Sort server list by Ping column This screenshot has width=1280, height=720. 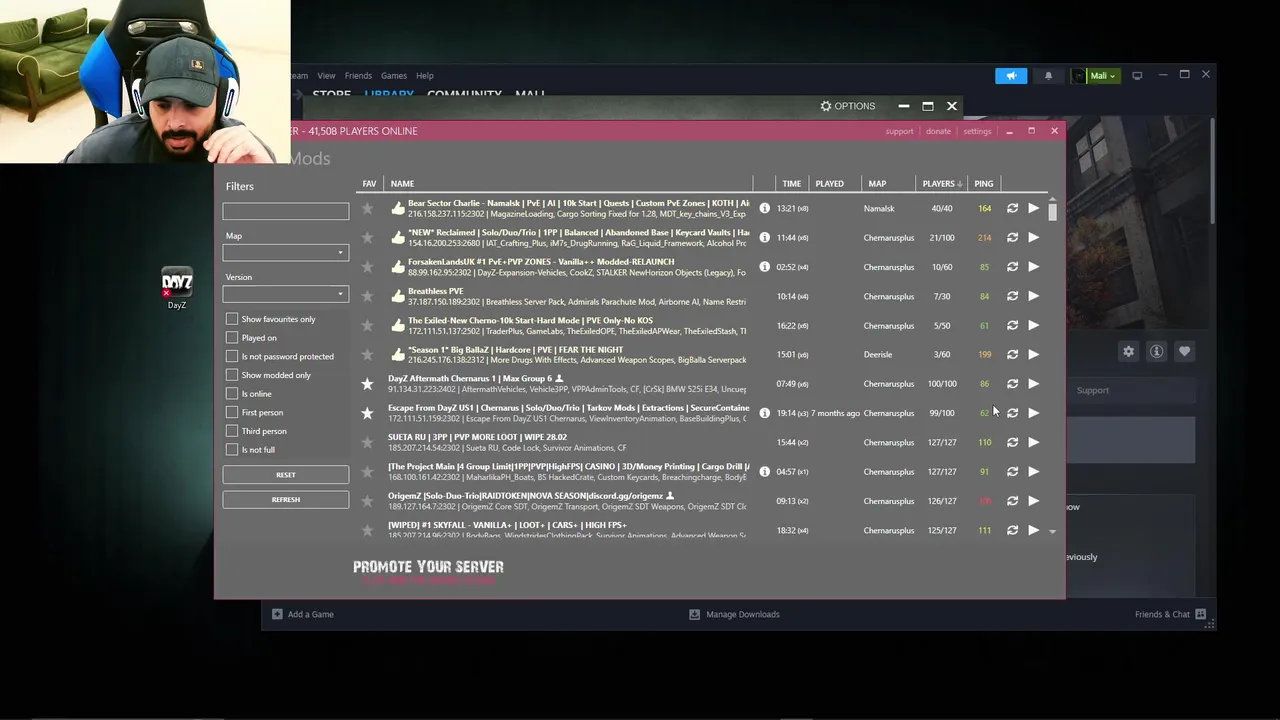[x=984, y=184]
